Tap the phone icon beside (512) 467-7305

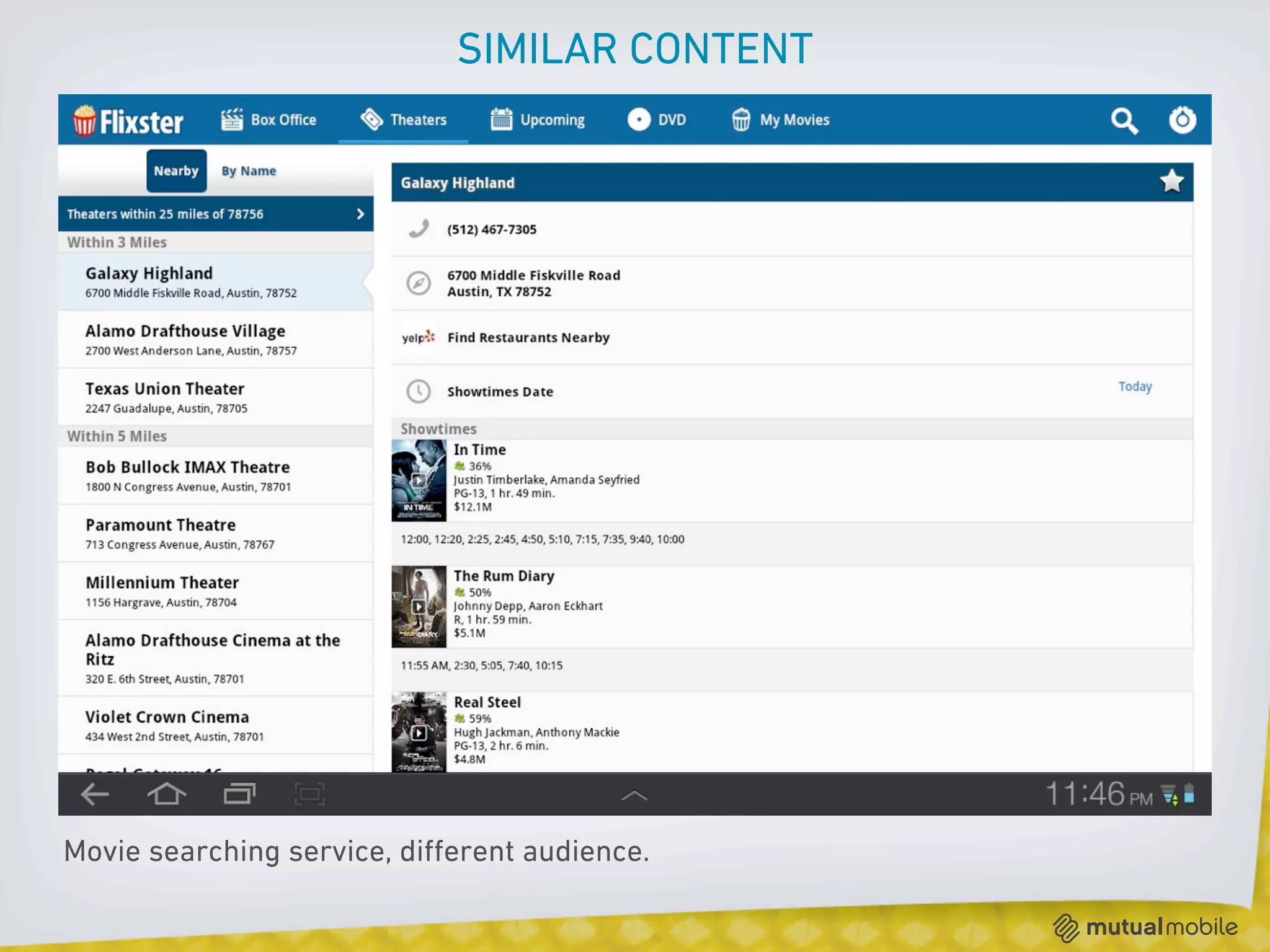[x=419, y=229]
